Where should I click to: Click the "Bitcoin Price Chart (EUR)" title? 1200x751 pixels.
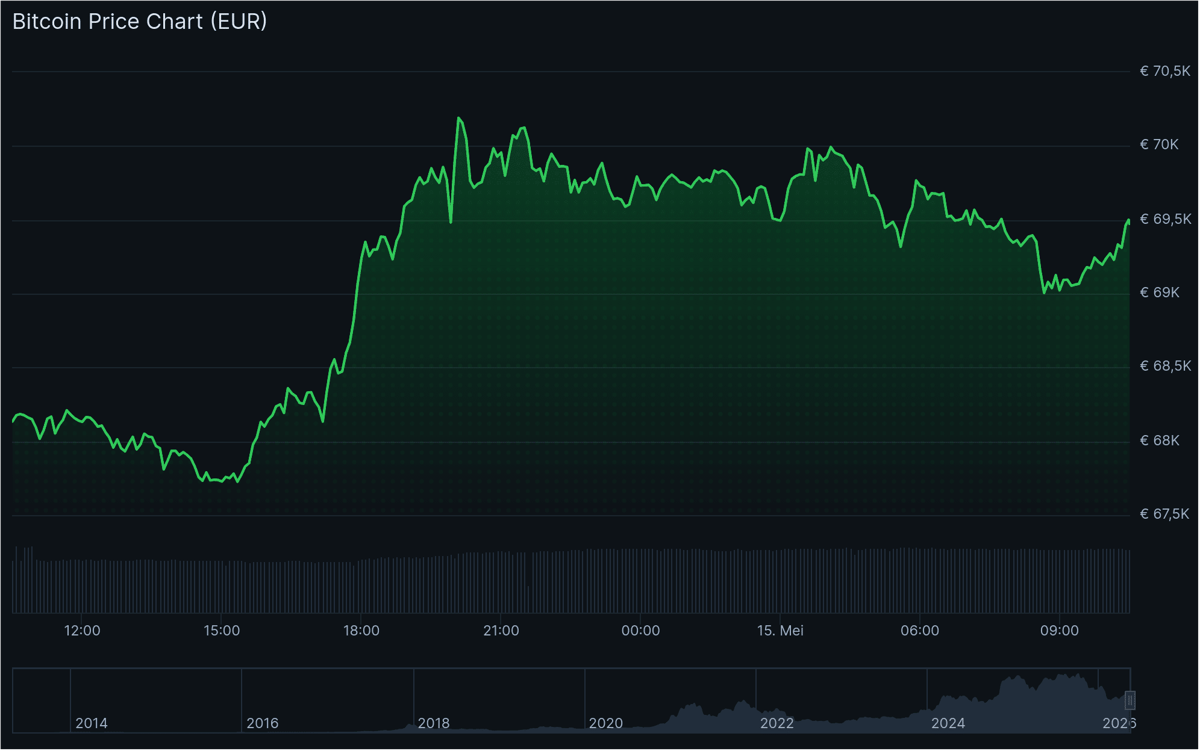coord(140,21)
